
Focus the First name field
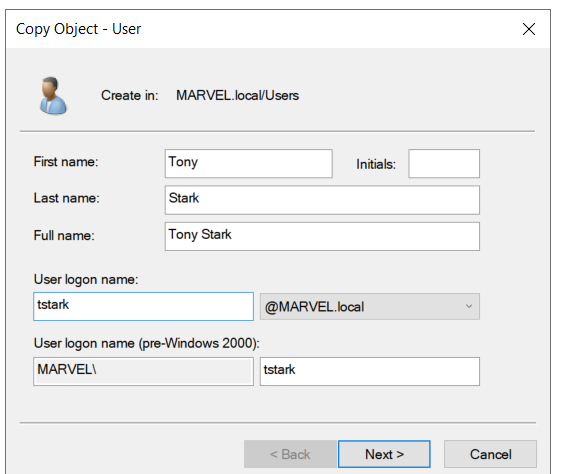tap(249, 164)
